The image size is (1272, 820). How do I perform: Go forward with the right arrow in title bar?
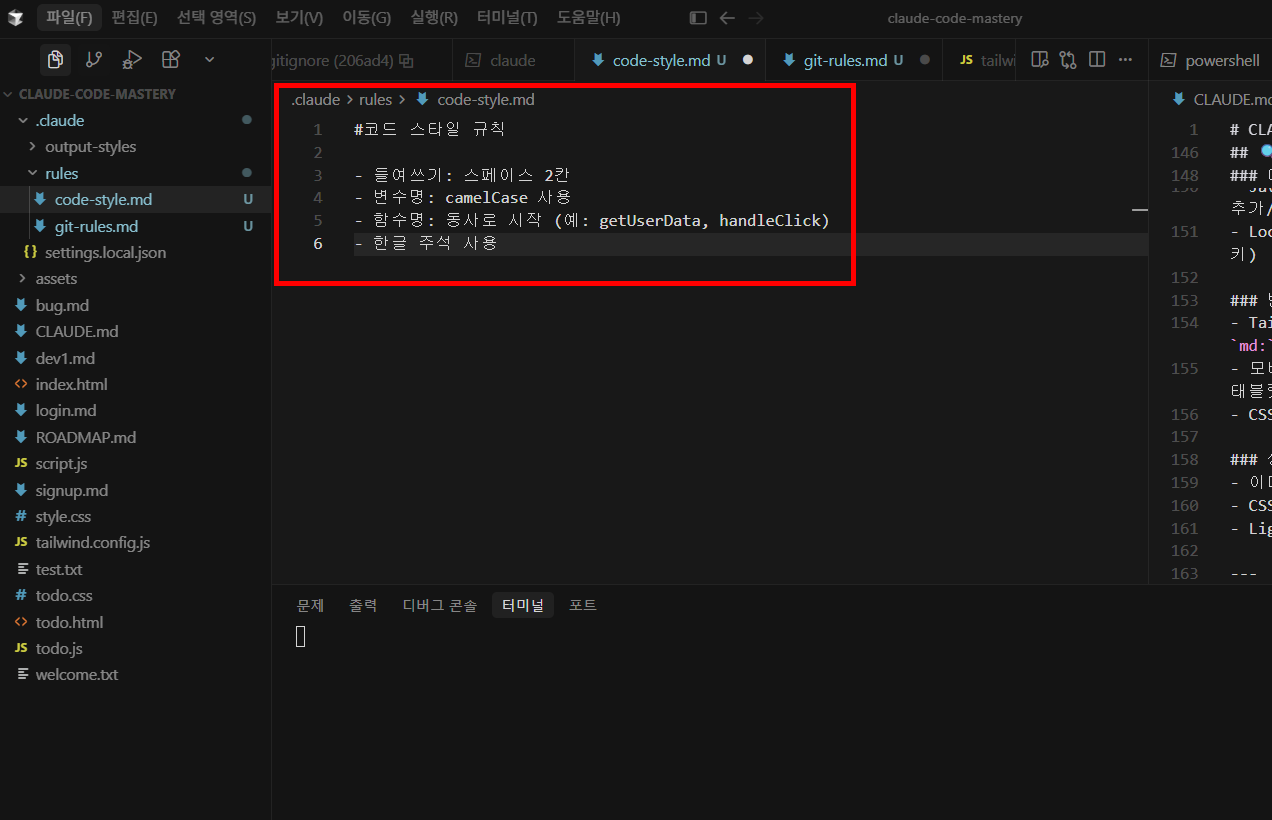click(x=756, y=18)
